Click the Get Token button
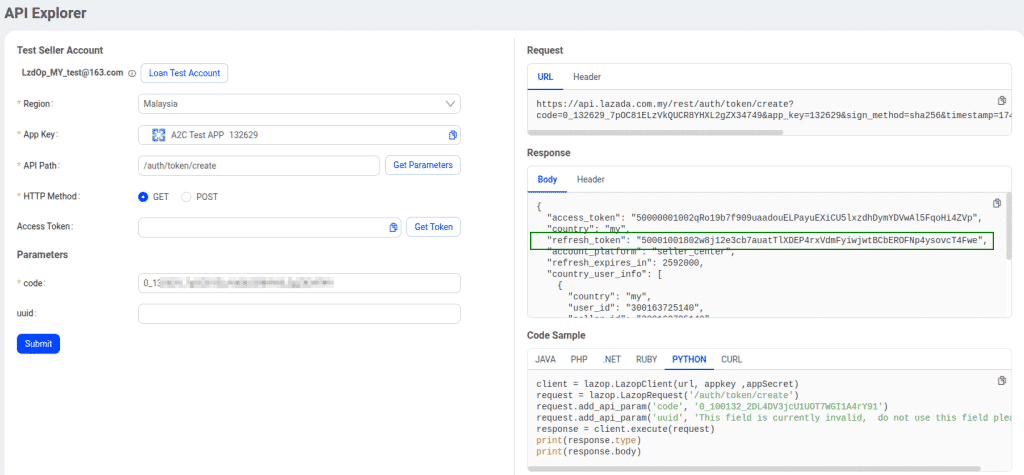The image size is (1024, 475). (432, 228)
